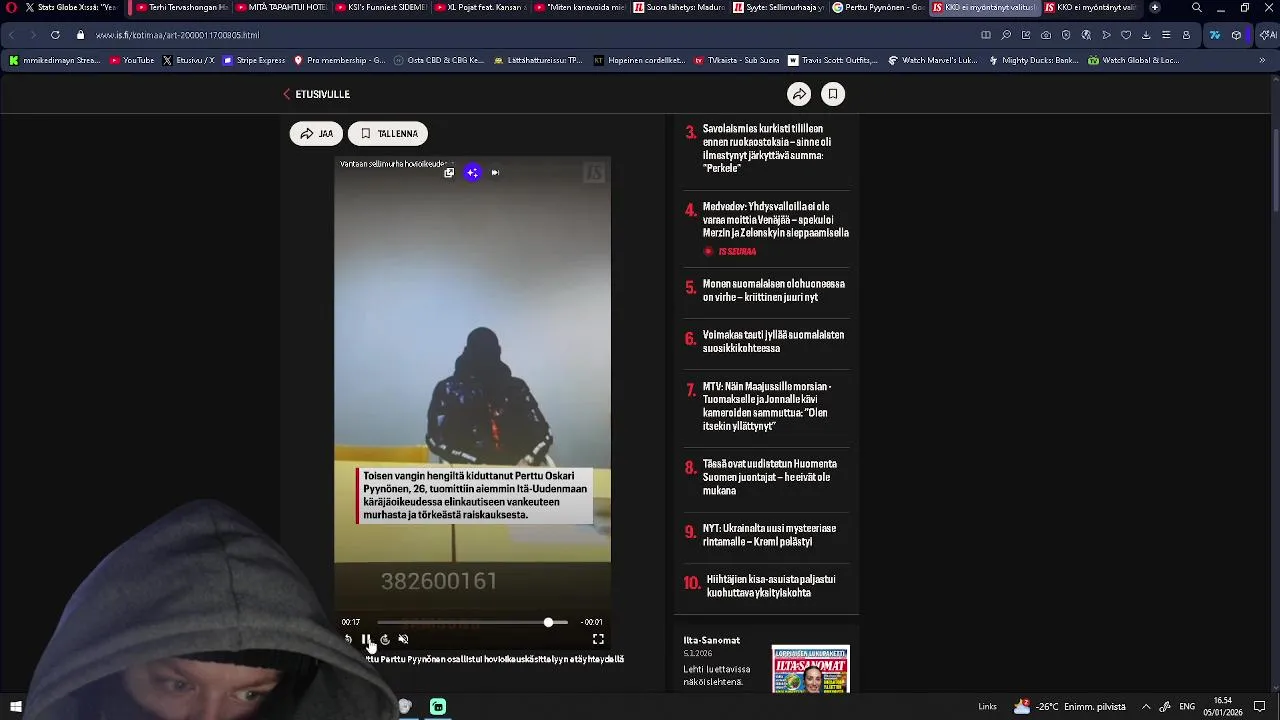The height and width of the screenshot is (720, 1280).
Task: Go back via ETUSIVULLE link
Action: tap(316, 94)
